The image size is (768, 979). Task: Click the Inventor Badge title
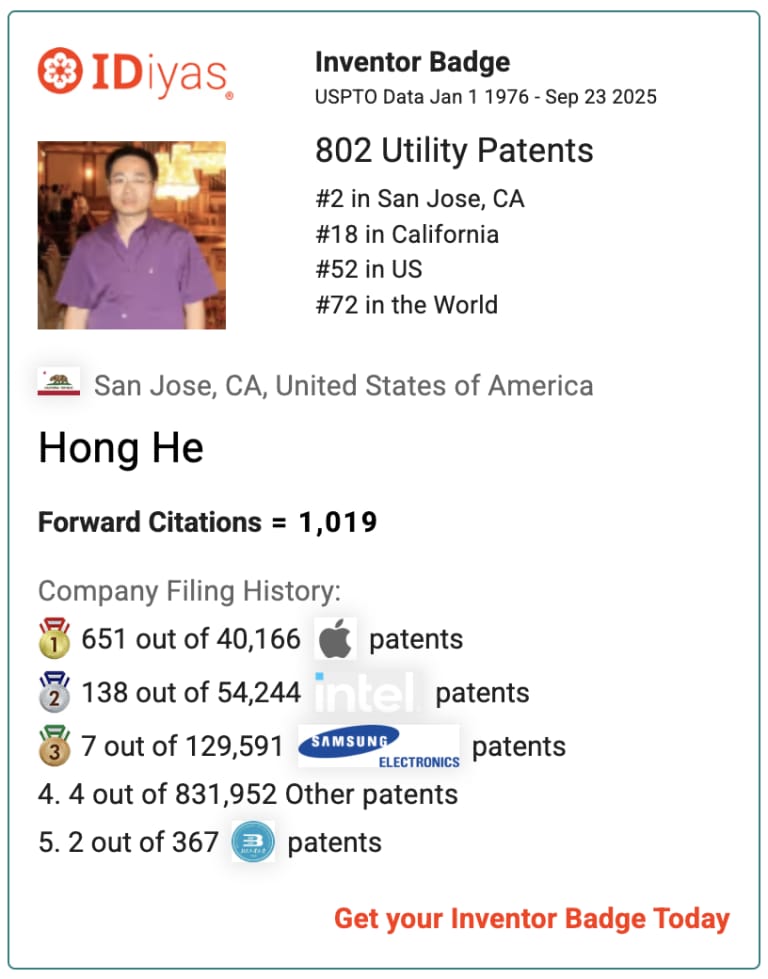pyautogui.click(x=412, y=62)
